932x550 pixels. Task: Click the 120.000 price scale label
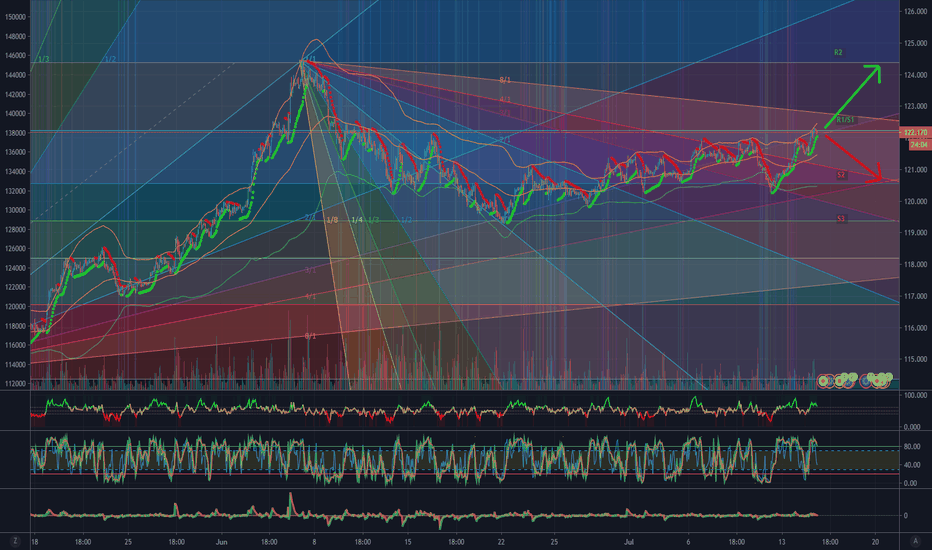[915, 202]
